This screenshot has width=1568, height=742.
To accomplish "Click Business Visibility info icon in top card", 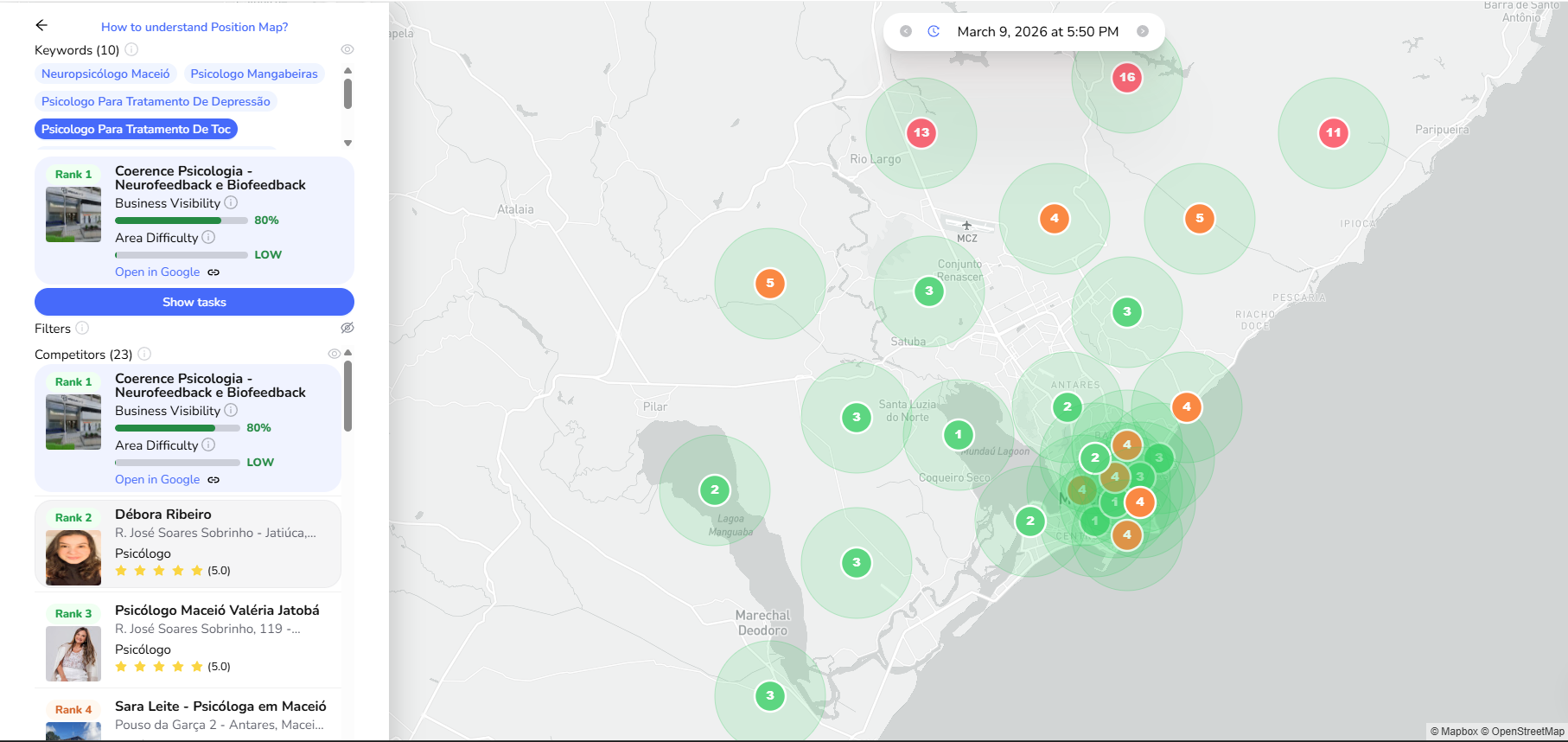I will (231, 202).
